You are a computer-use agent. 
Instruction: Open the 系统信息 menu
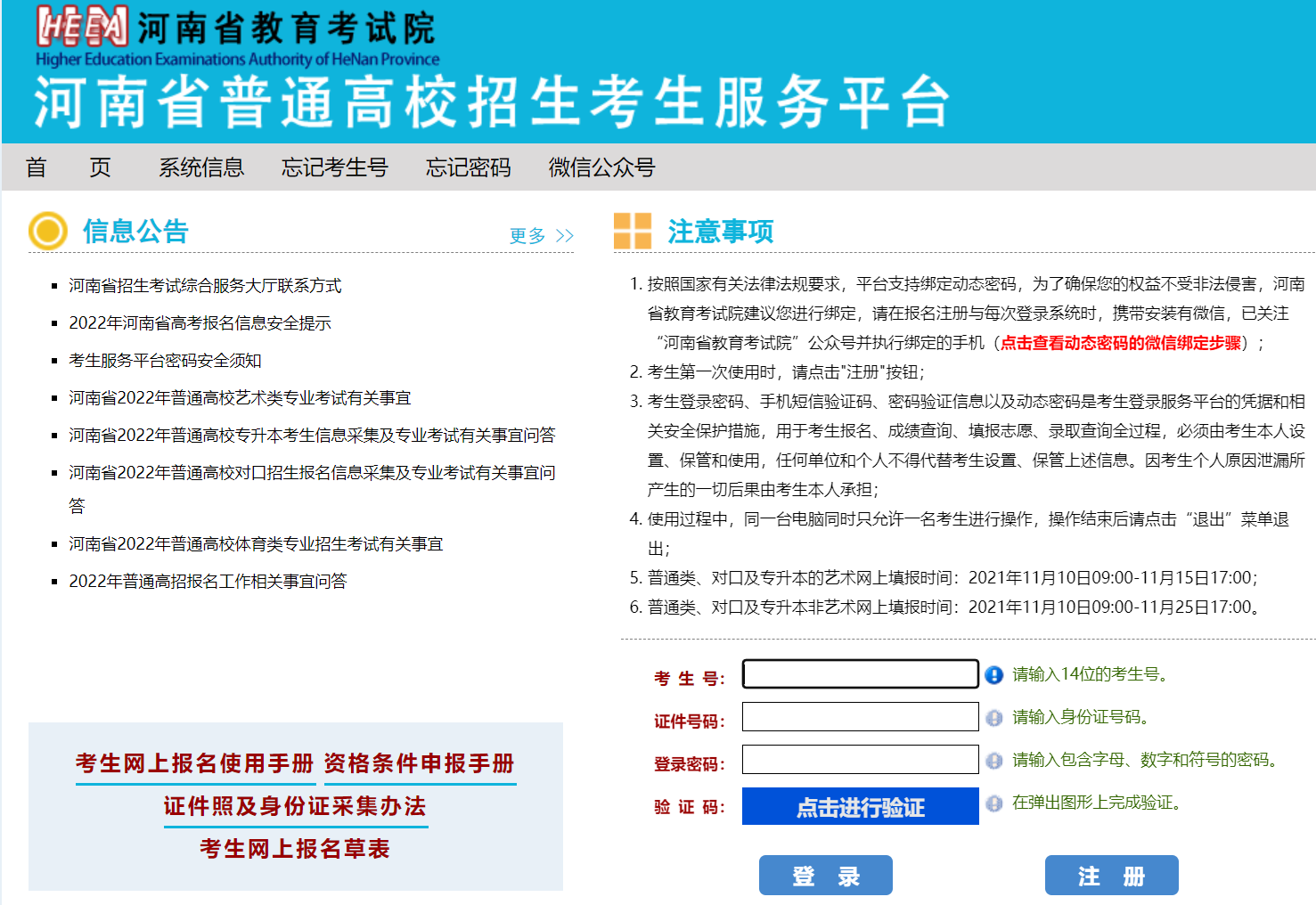[x=201, y=167]
